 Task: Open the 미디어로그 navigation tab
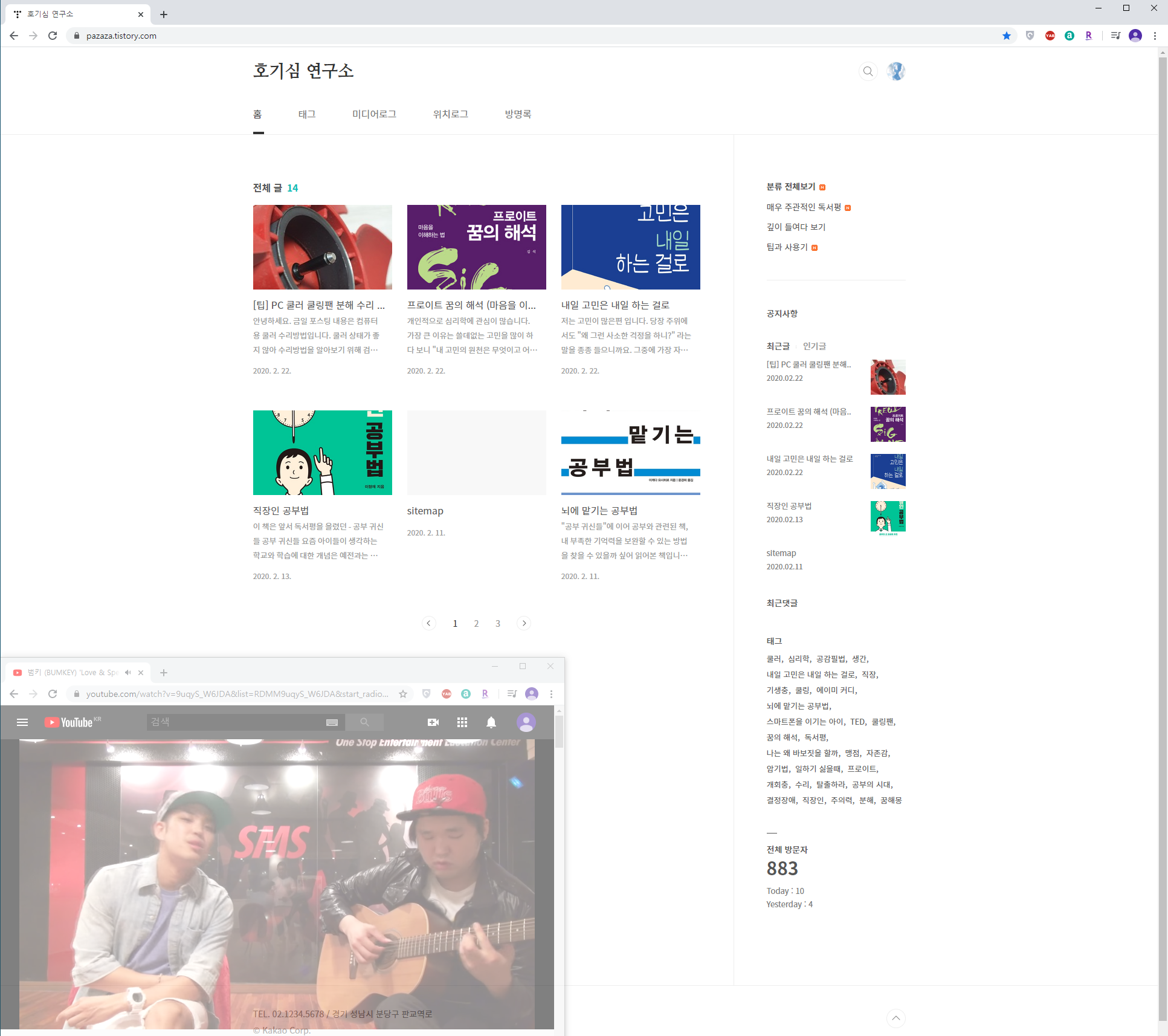[375, 114]
